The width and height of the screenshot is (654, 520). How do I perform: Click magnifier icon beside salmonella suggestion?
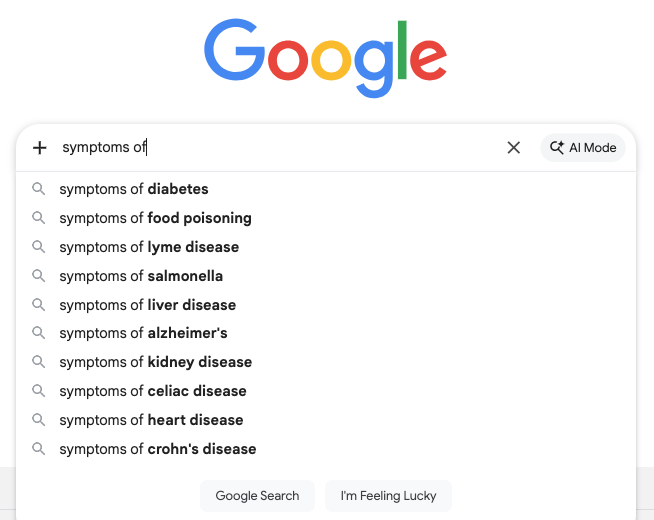[39, 276]
